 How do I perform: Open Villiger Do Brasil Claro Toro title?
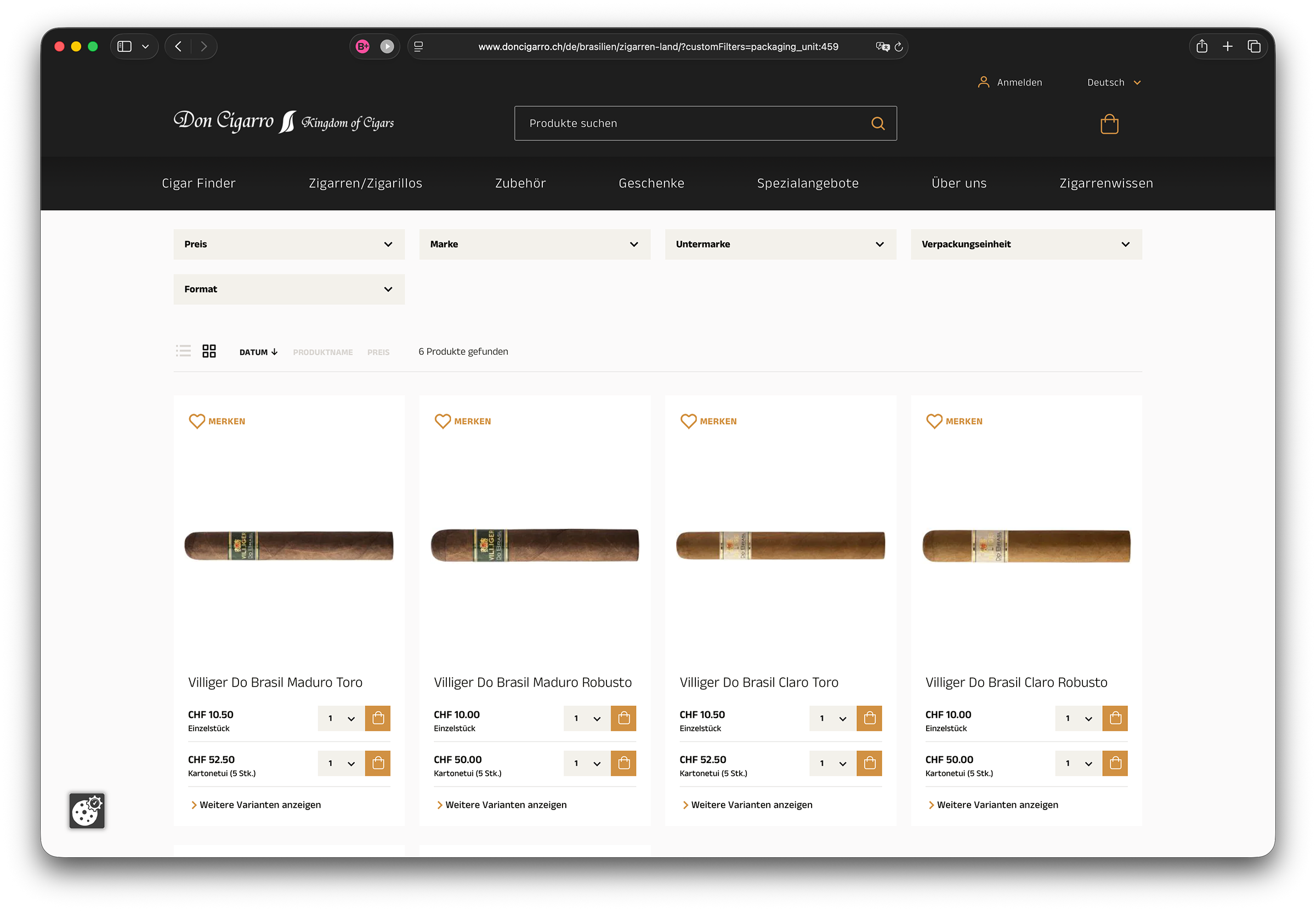758,682
